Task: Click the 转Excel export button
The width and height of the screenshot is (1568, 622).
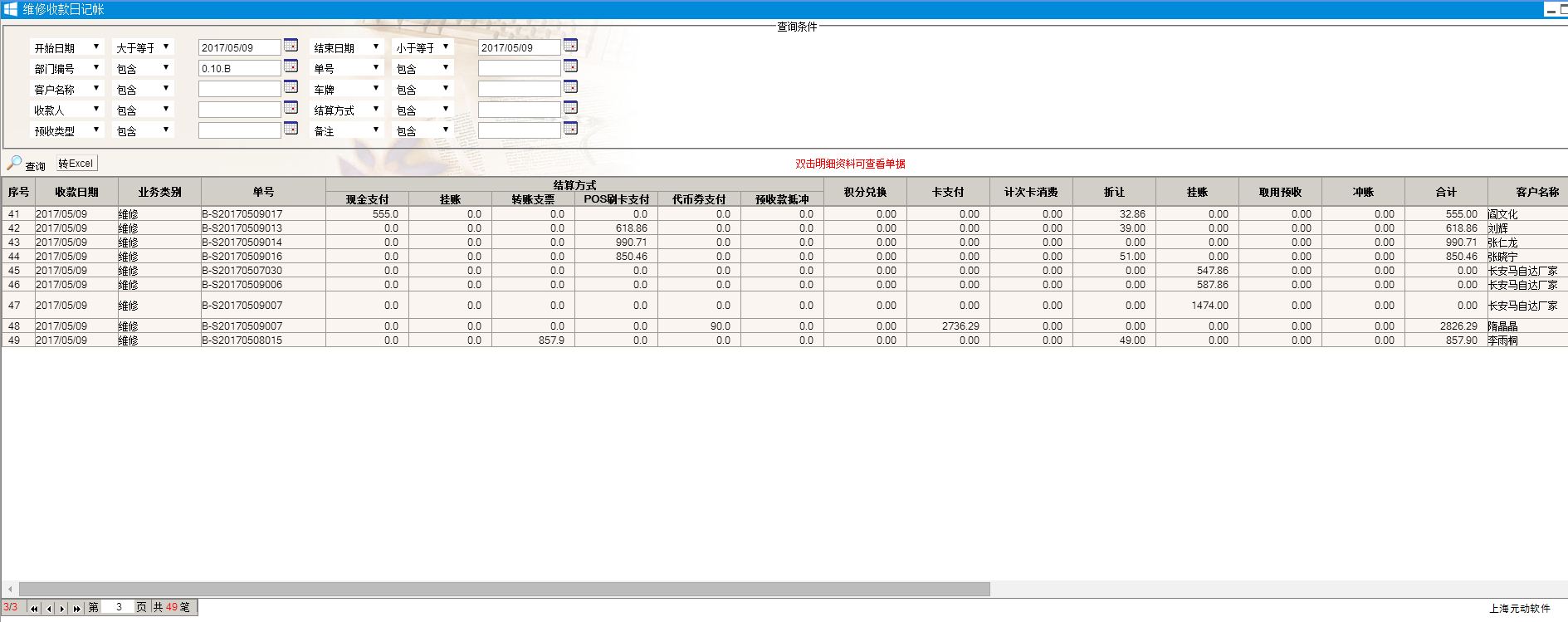Action: click(76, 164)
